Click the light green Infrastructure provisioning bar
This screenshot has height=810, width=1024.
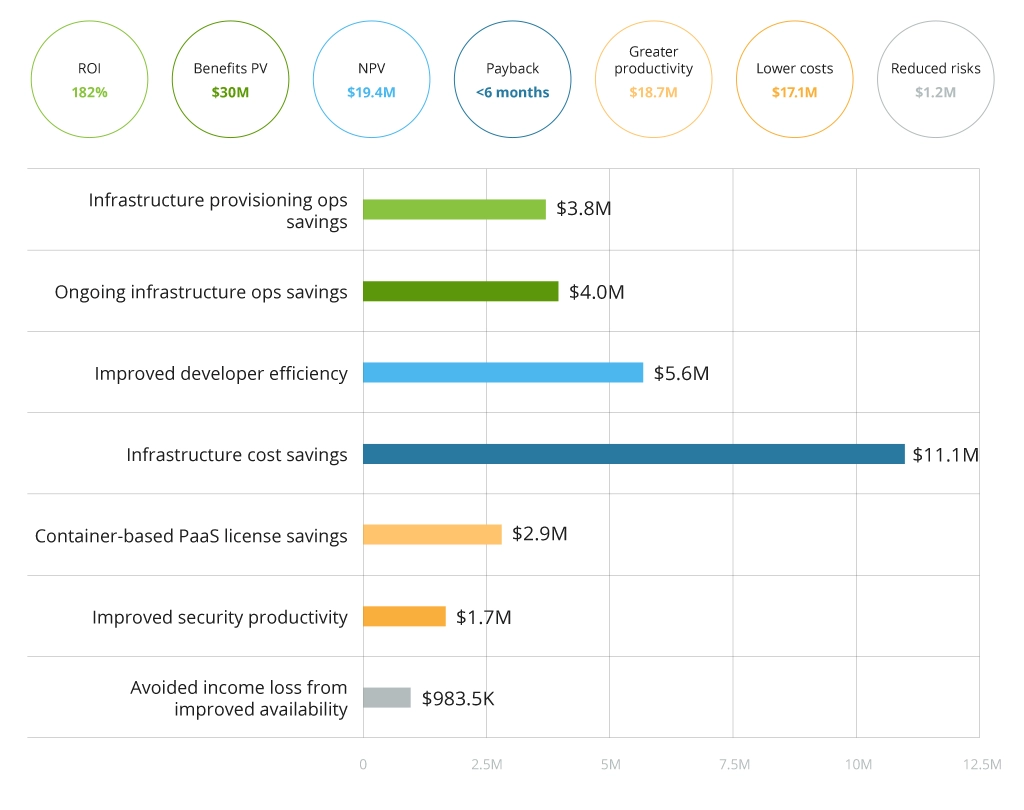455,210
